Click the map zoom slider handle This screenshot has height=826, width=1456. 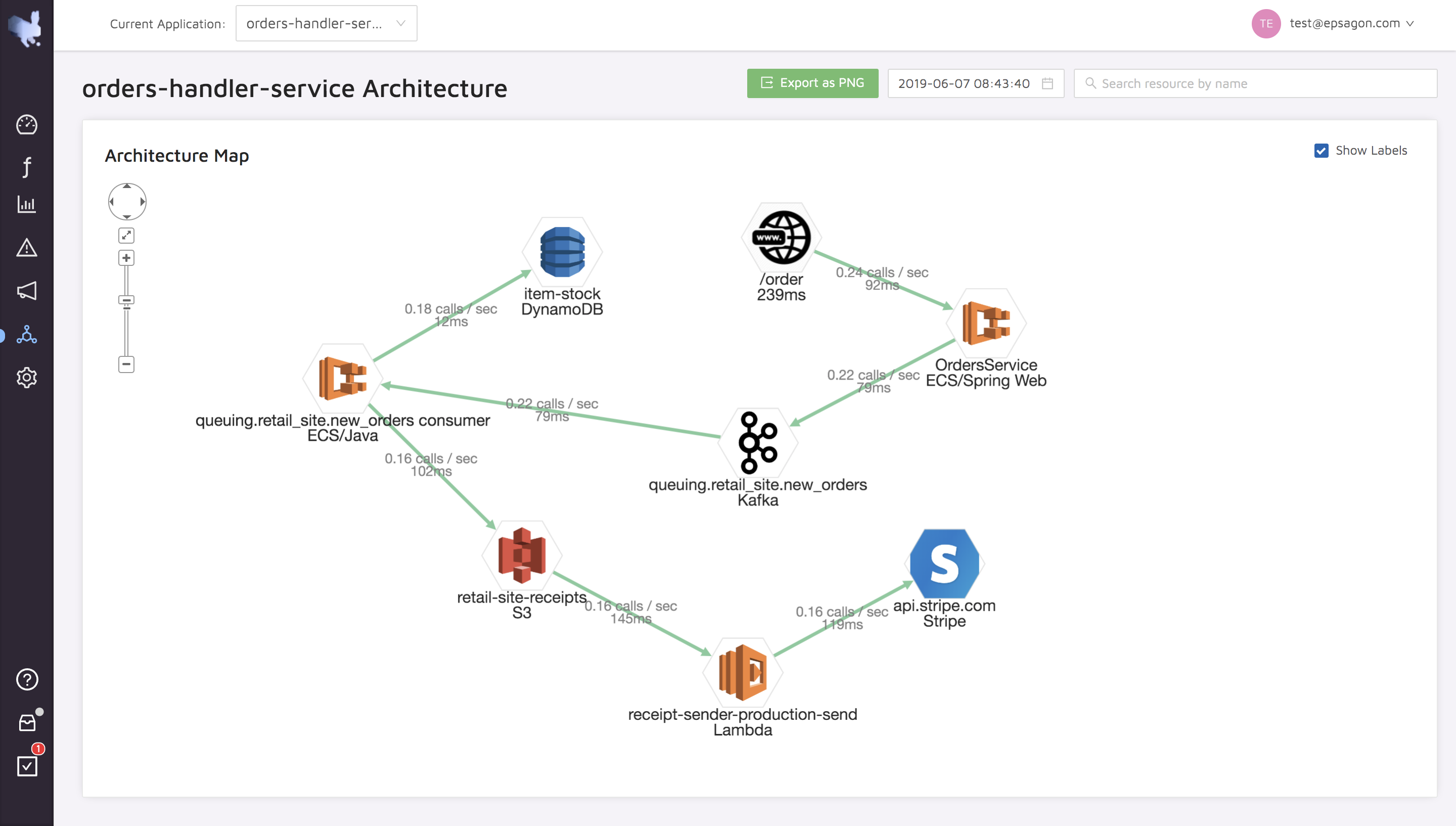coord(126,300)
